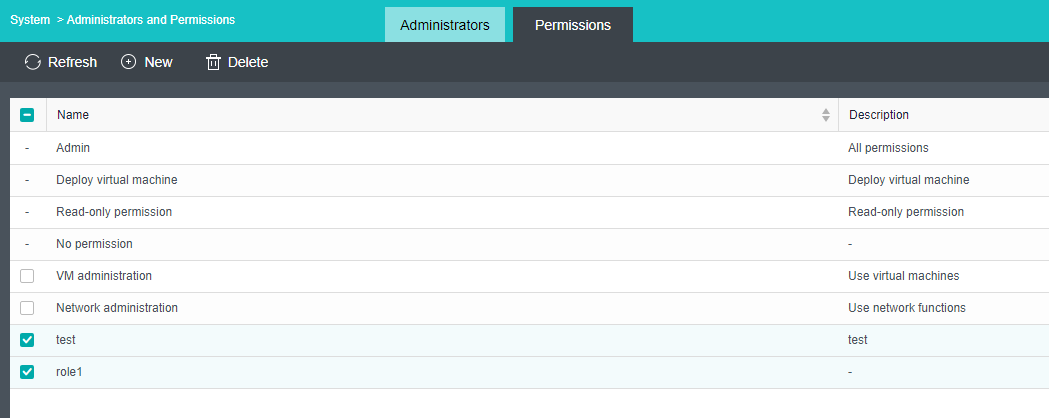Check the VM administration checkbox
This screenshot has height=418, width=1049.
click(27, 276)
